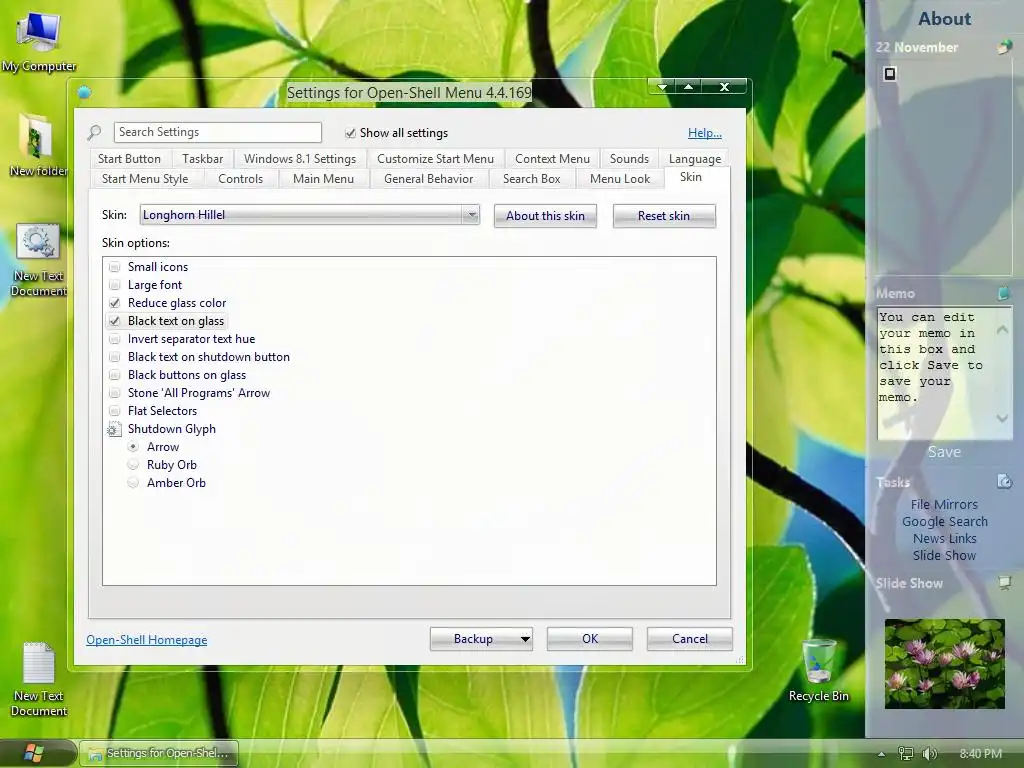
Task: Enable the Small icons option
Action: click(x=115, y=267)
